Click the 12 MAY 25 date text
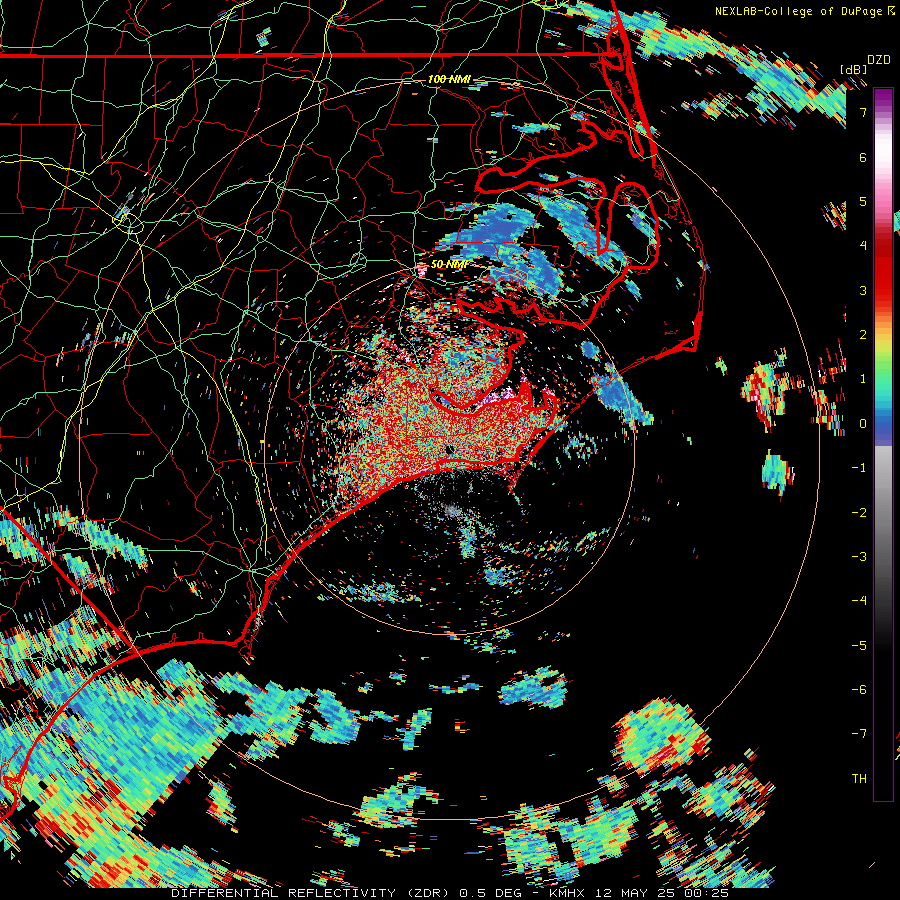Screen dimensions: 900x900 coord(635,893)
